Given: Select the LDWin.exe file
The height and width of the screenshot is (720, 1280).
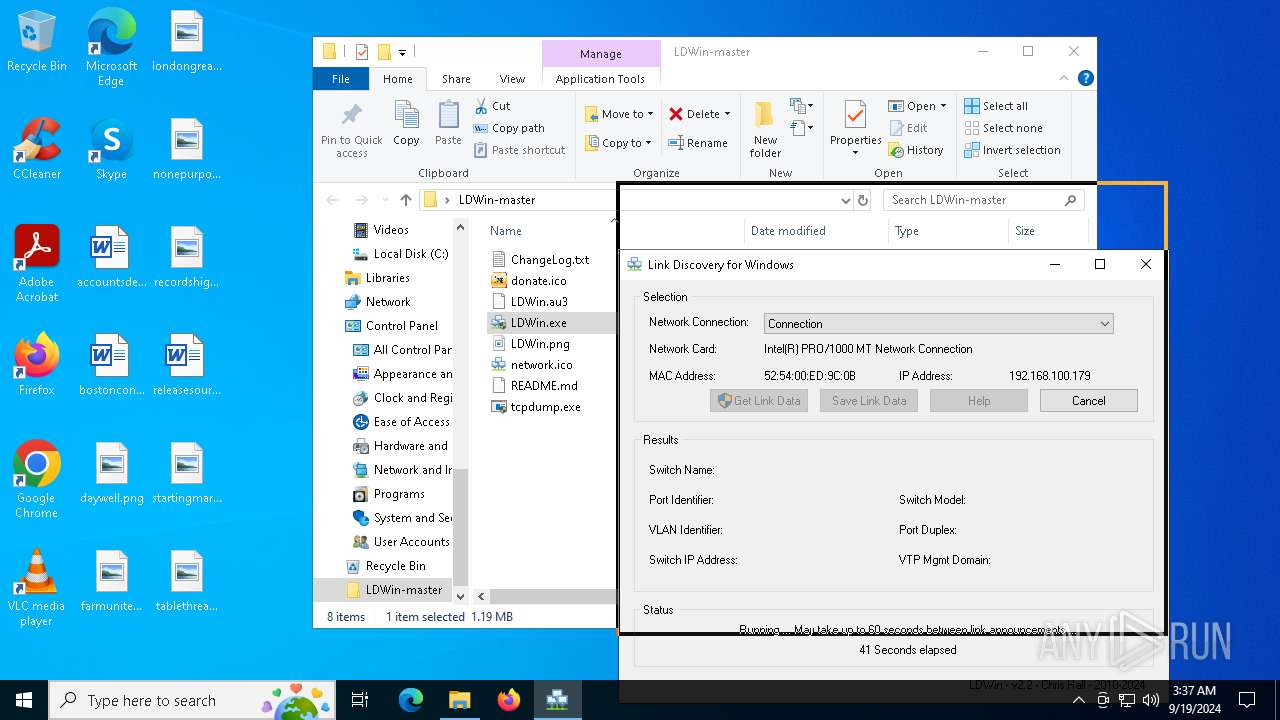Looking at the screenshot, I should coord(538,323).
